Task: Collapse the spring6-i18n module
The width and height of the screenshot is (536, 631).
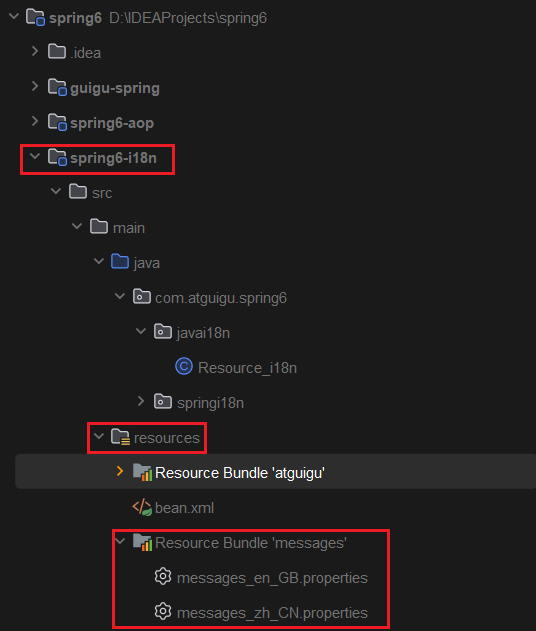Action: 35,156
